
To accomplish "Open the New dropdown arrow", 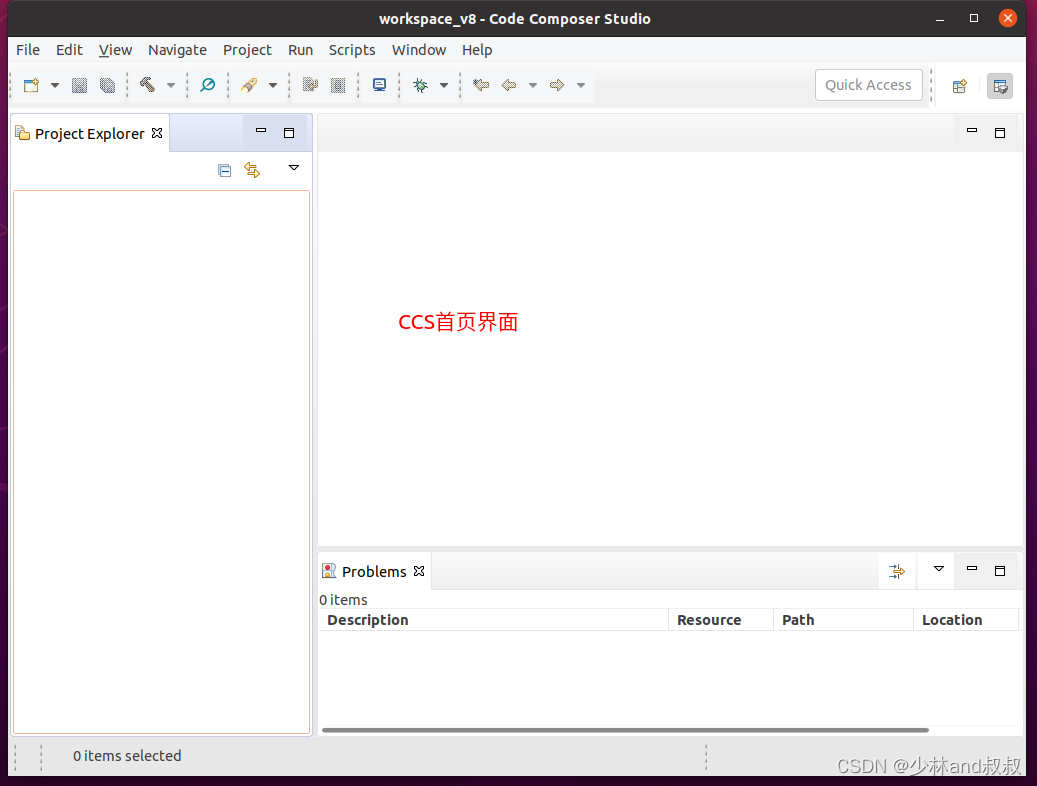I will point(55,85).
